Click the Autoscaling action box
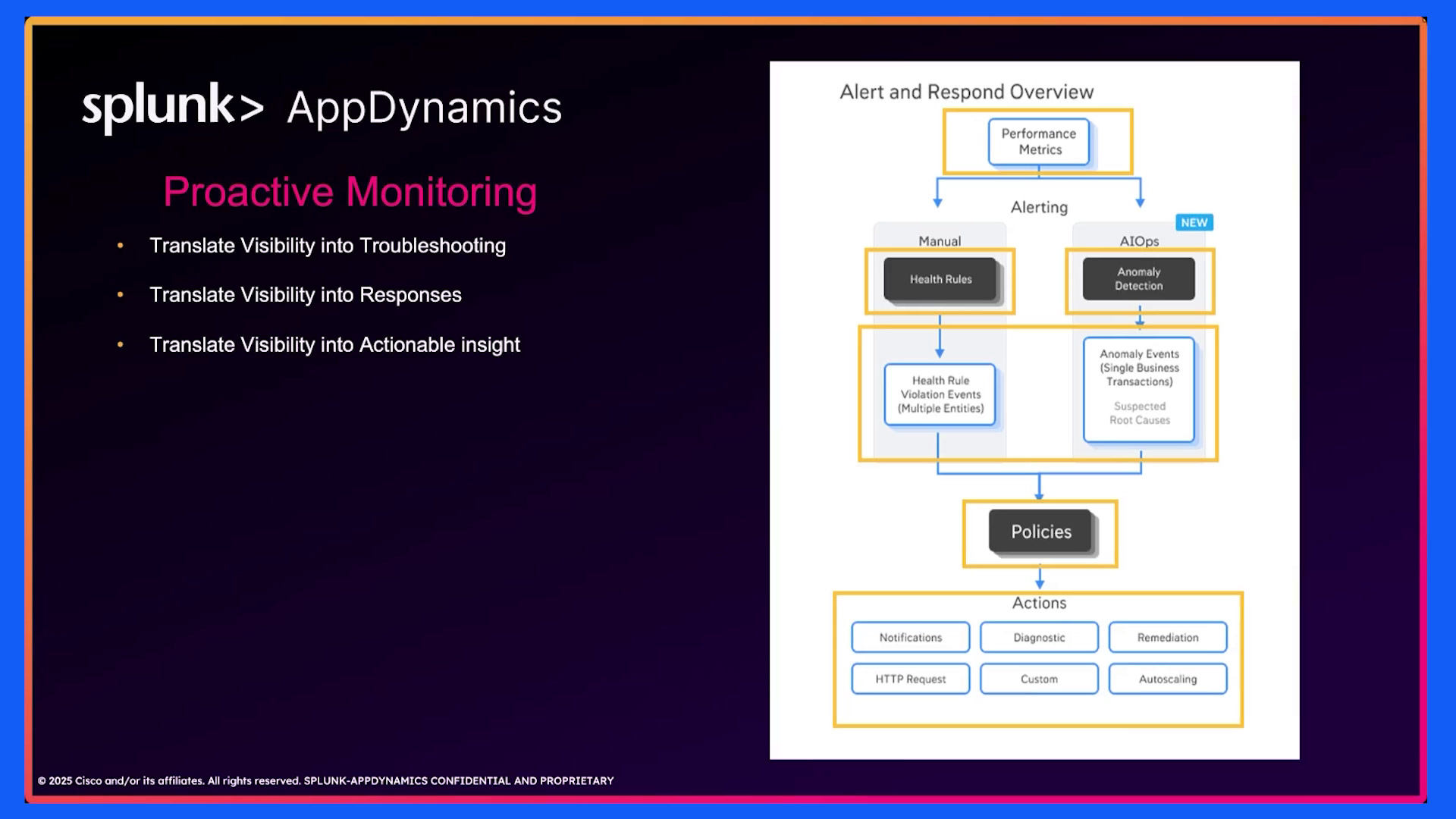This screenshot has width=1456, height=819. 1168,679
